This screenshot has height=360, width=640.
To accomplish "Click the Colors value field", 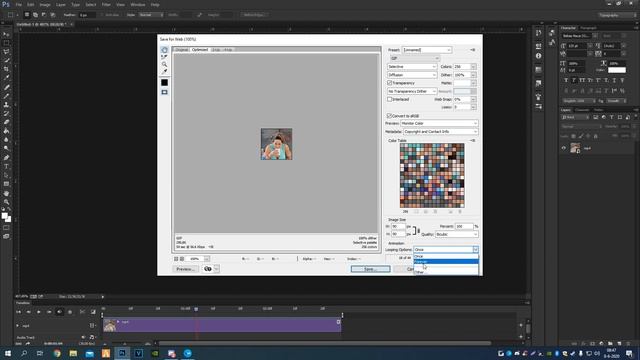I will click(x=462, y=67).
